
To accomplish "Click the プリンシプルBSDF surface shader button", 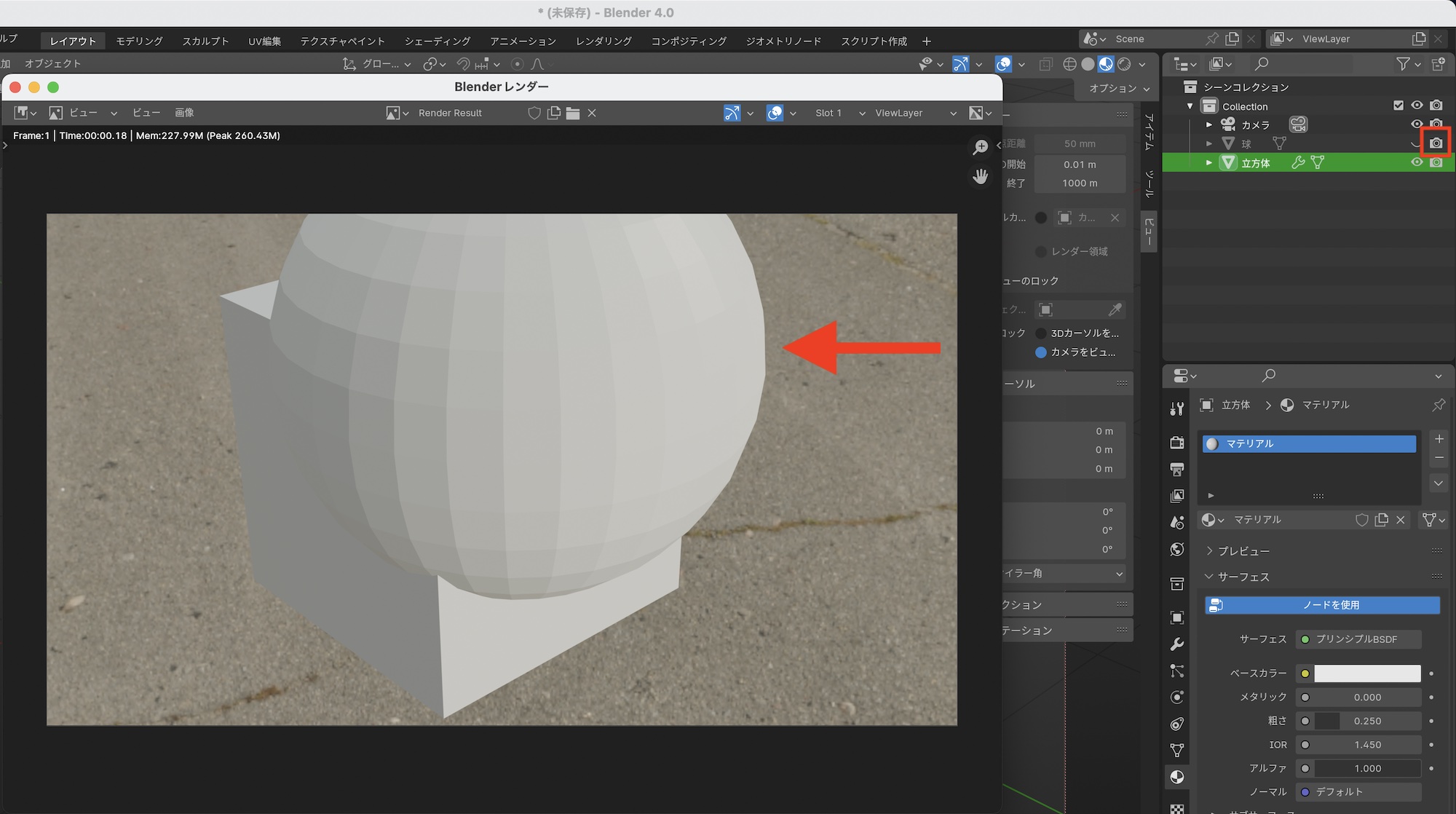I will [1358, 639].
